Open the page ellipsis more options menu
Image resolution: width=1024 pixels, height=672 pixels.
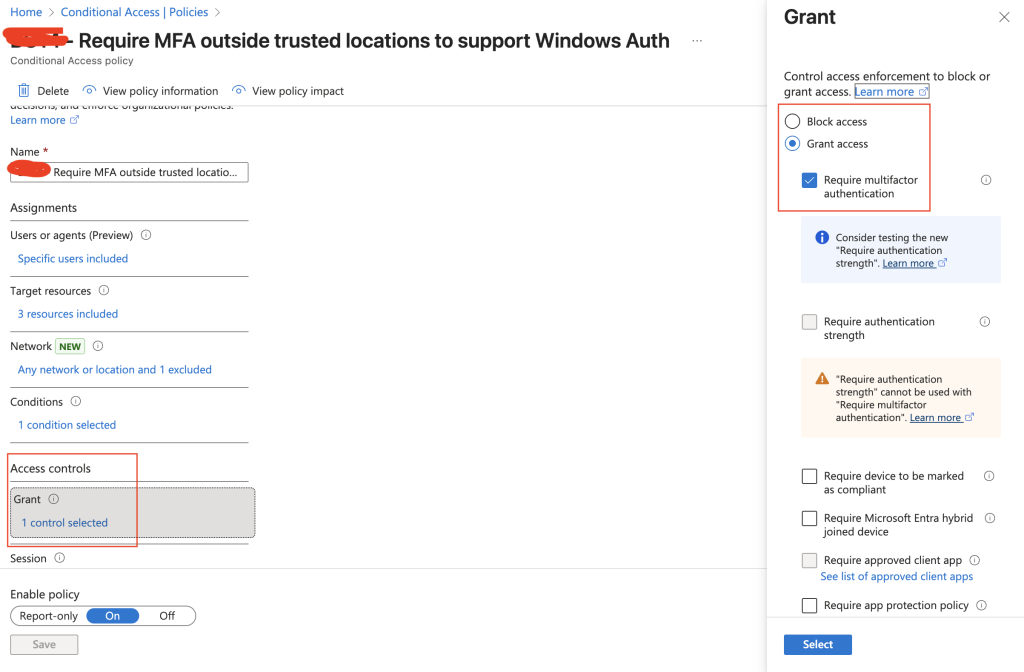(x=697, y=41)
